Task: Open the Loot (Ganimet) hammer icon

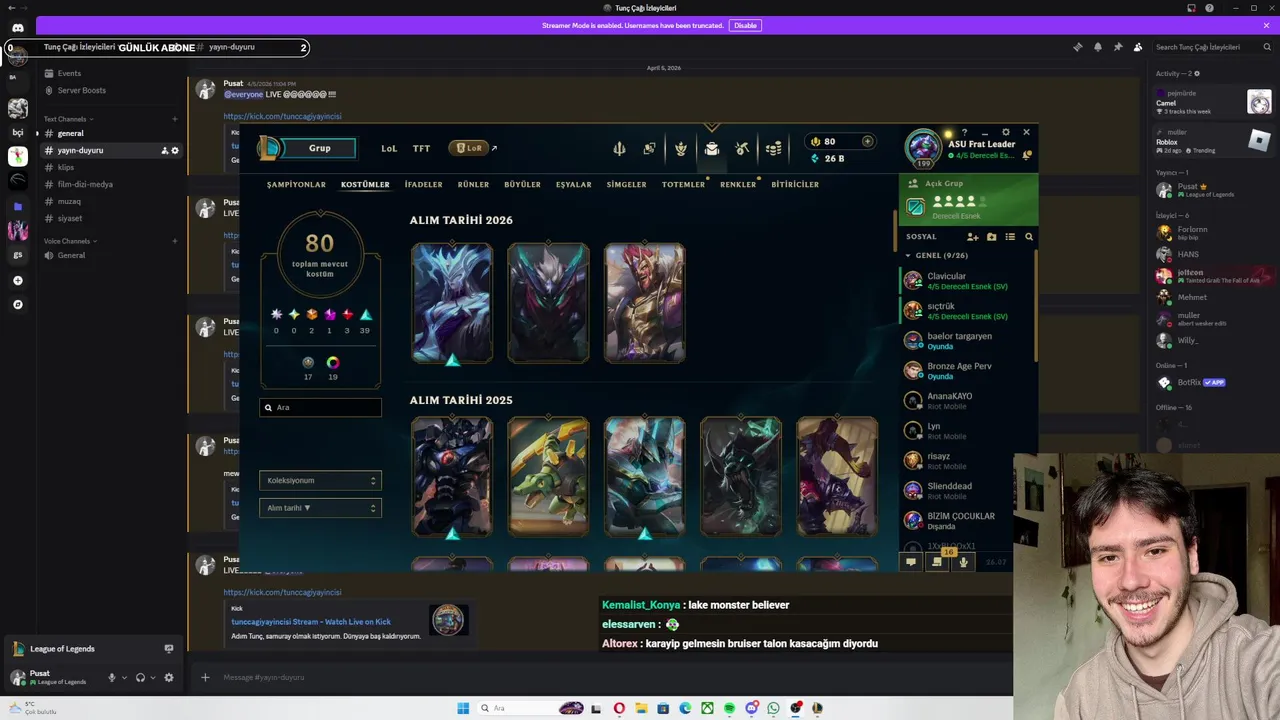Action: 742,148
